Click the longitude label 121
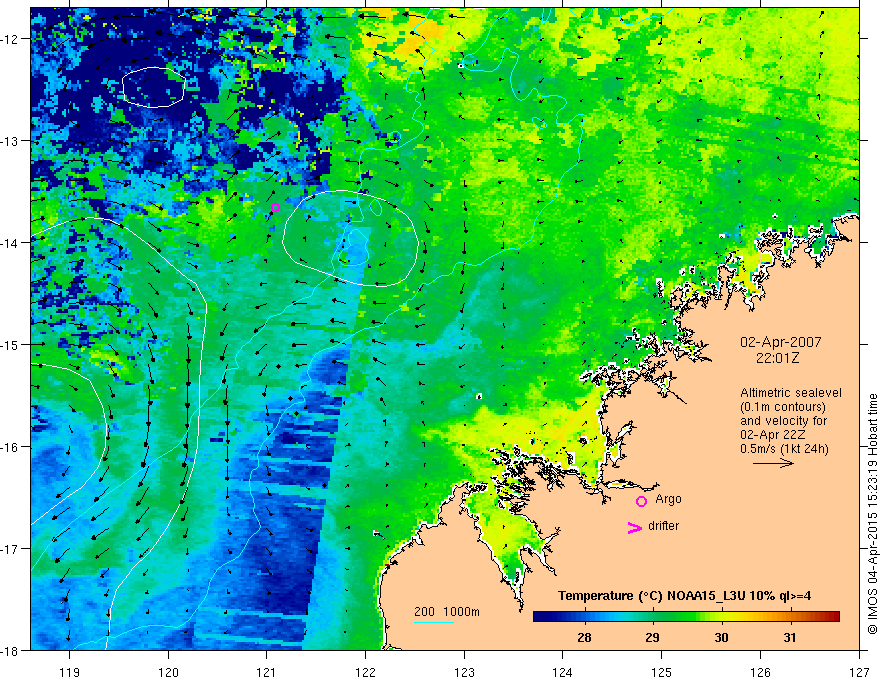Image resolution: width=880 pixels, height=680 pixels. click(x=267, y=672)
